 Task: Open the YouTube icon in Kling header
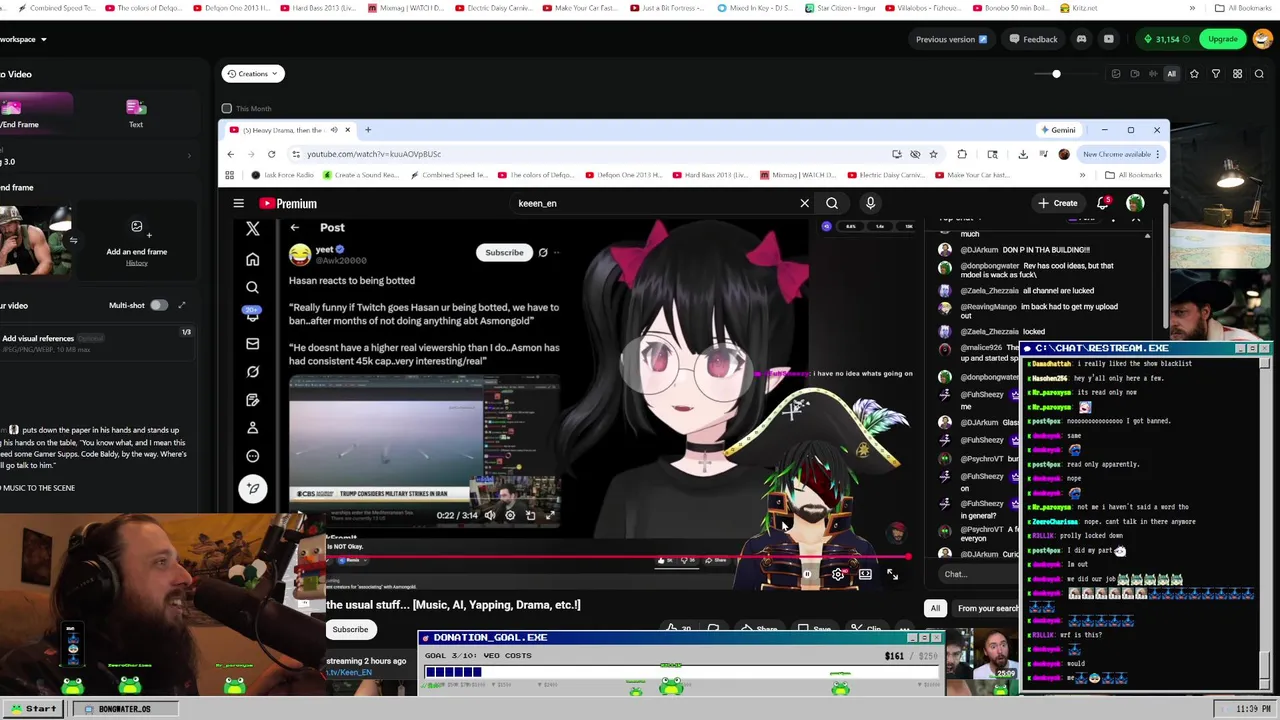click(1108, 39)
